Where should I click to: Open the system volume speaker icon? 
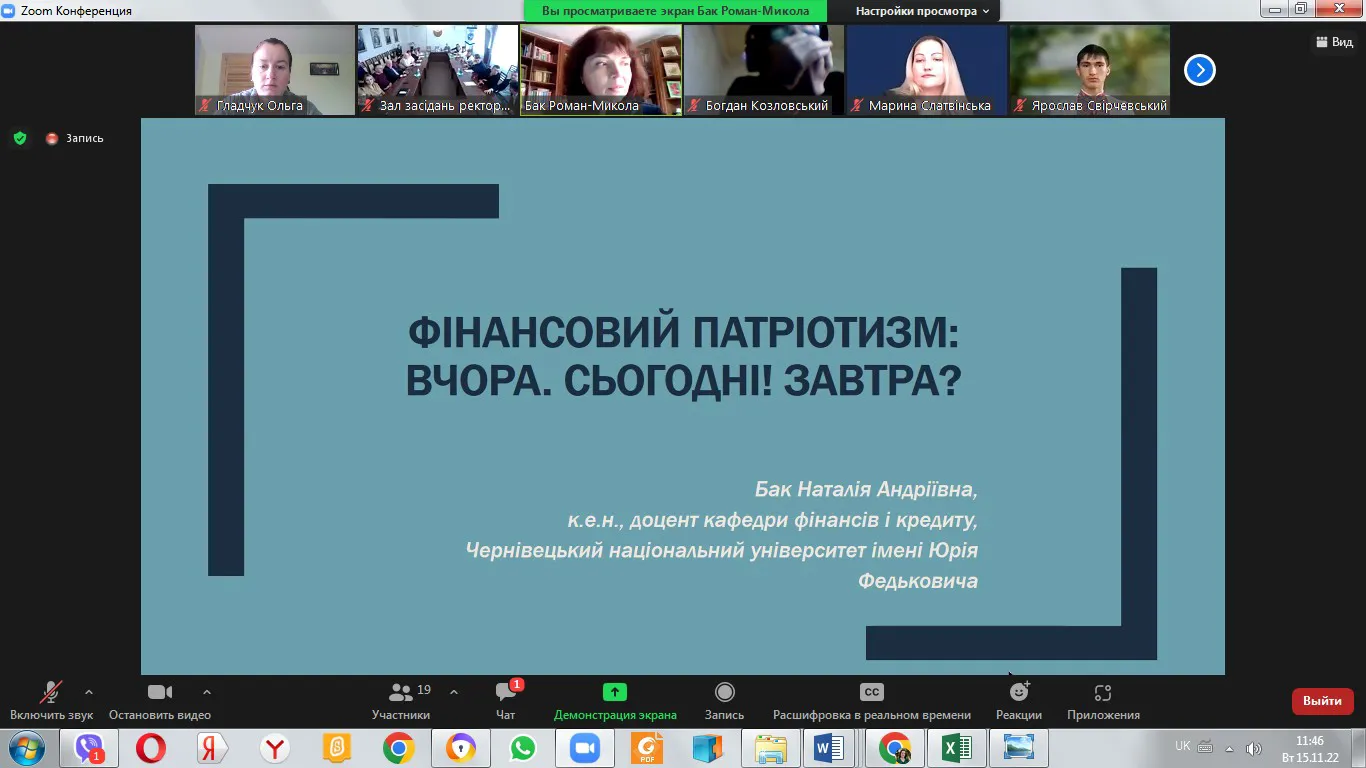[x=1253, y=748]
